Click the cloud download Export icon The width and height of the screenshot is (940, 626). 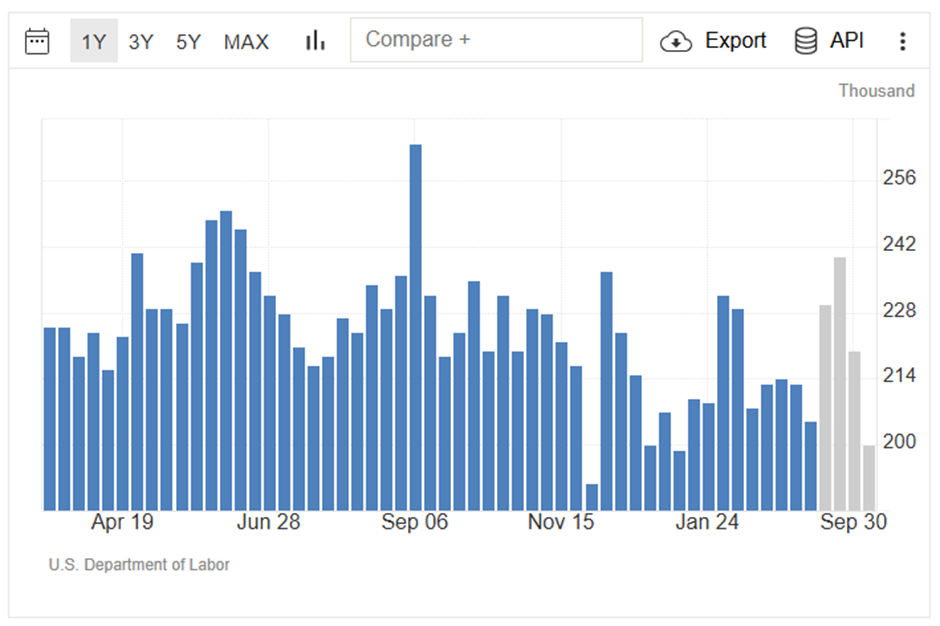pos(676,41)
